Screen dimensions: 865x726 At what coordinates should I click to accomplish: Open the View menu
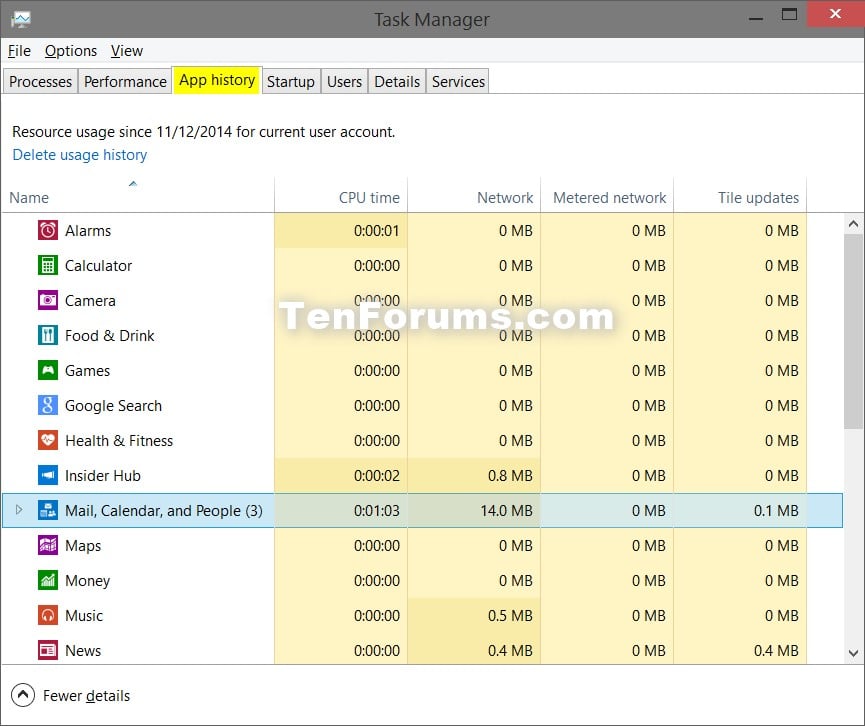(127, 51)
